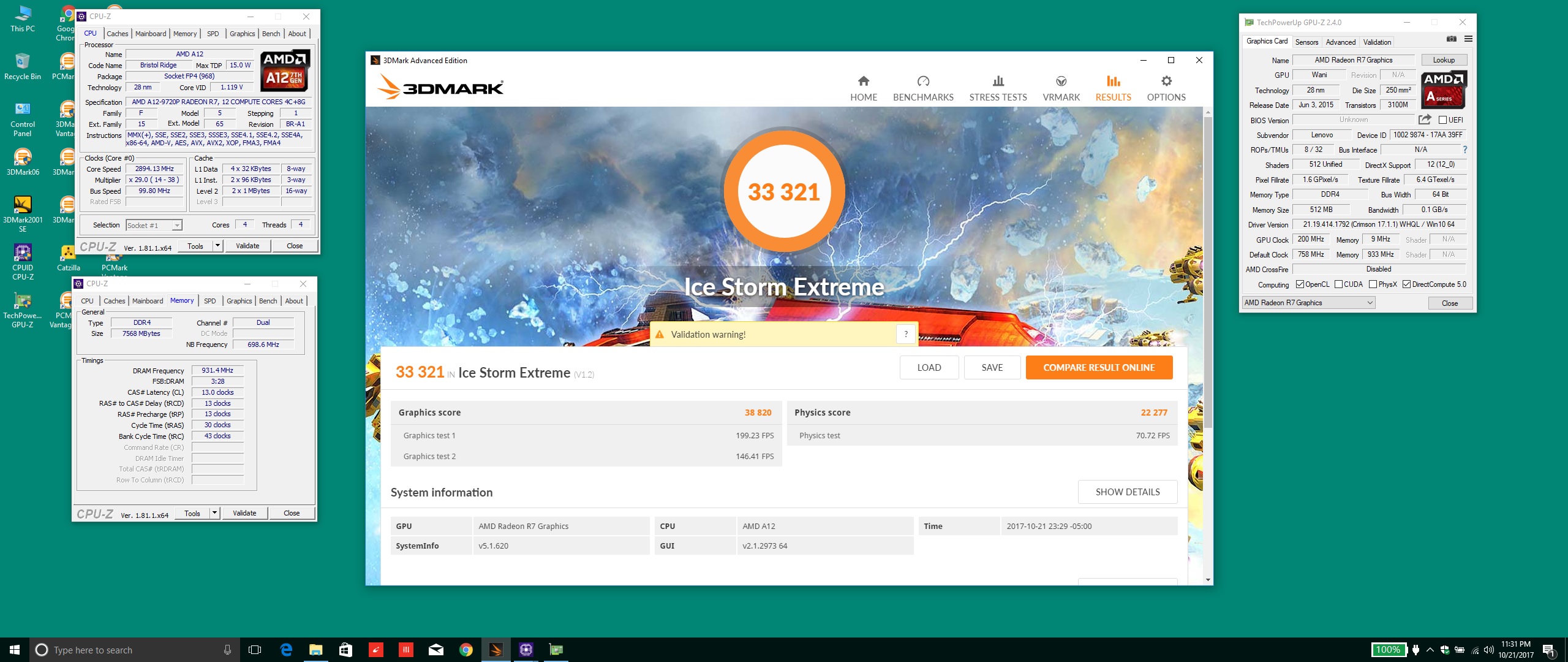Toggle the CUDA checkbox in GPU-Z
The width and height of the screenshot is (1568, 662).
[1338, 284]
